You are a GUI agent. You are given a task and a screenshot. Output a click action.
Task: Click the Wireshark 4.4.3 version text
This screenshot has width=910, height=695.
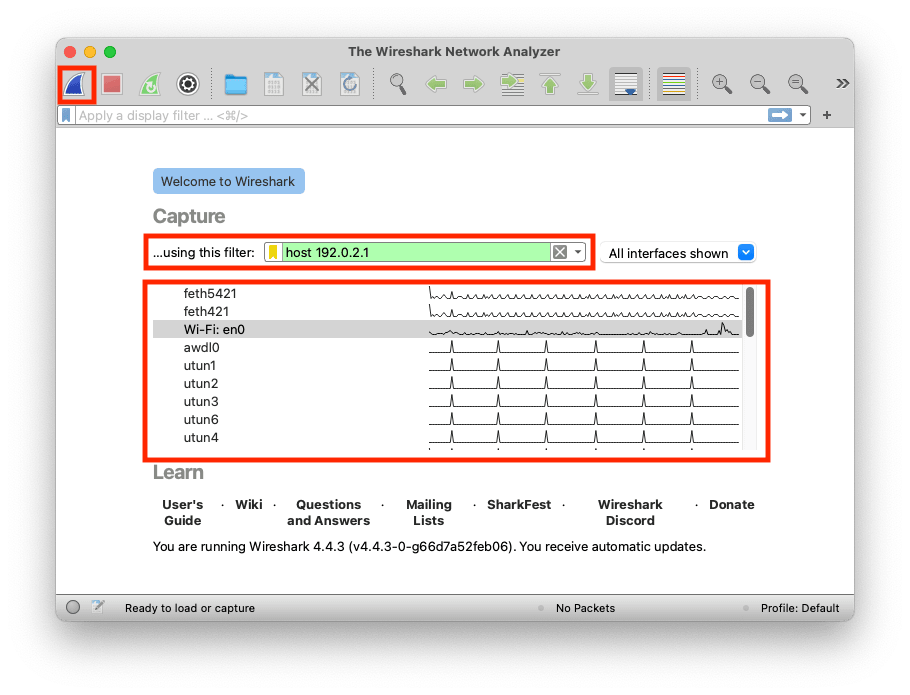point(428,546)
